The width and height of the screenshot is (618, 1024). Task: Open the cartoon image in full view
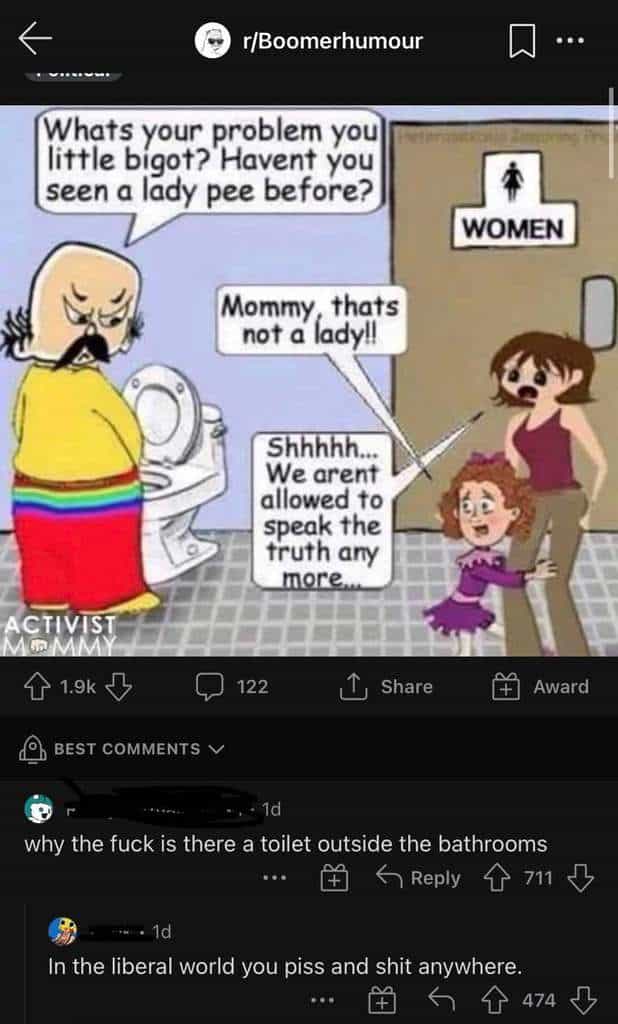(x=309, y=381)
